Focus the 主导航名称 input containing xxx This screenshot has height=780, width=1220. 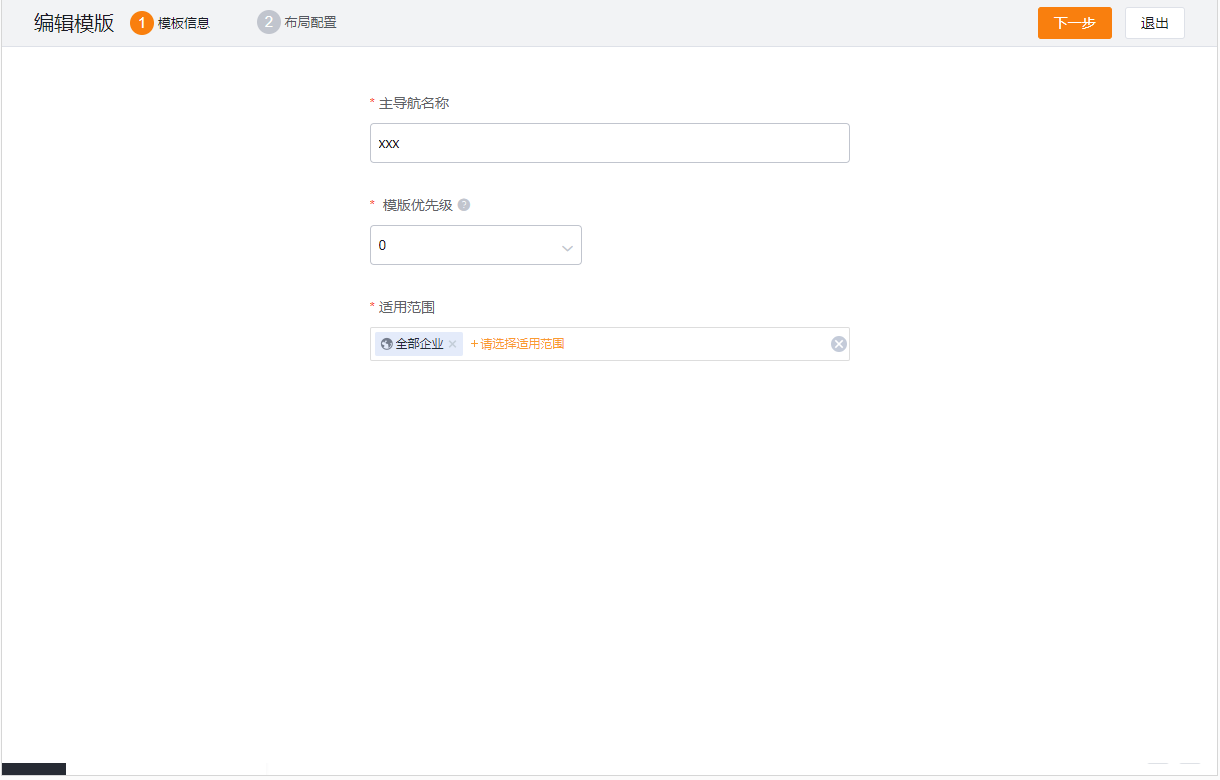tap(609, 143)
